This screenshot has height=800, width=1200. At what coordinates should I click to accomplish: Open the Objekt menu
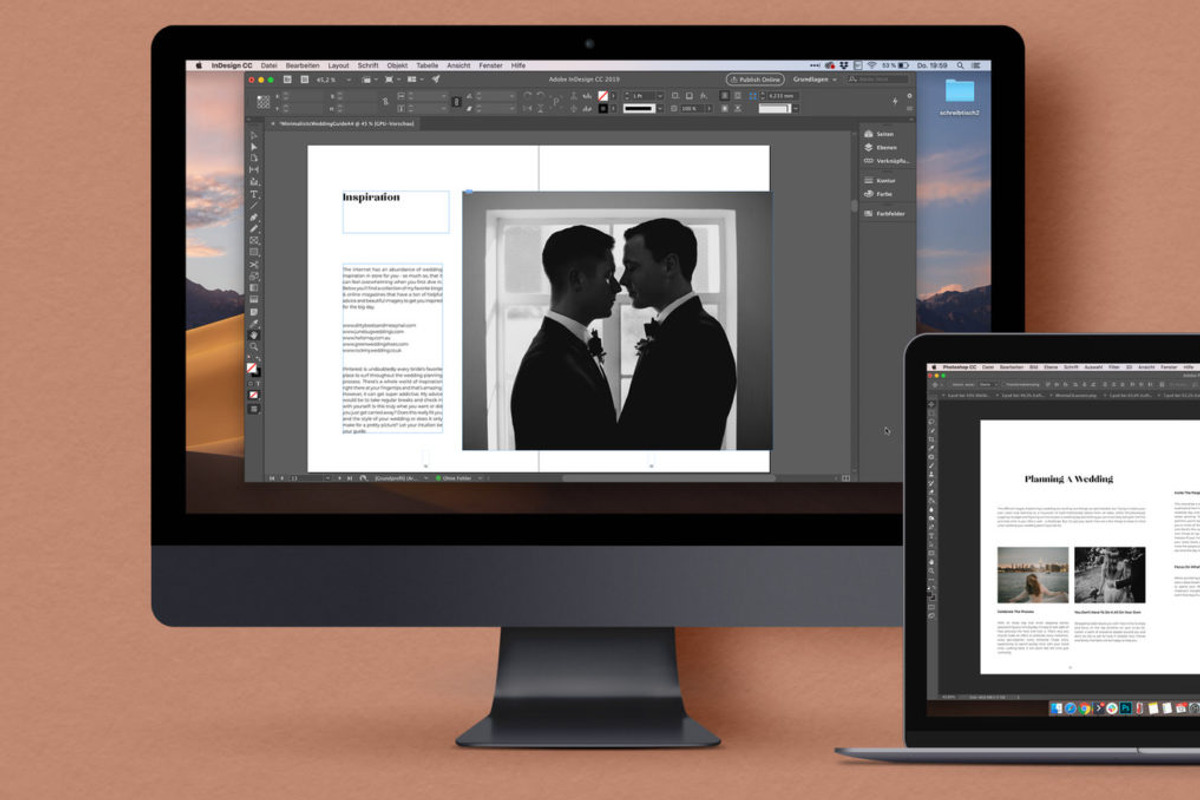click(397, 65)
